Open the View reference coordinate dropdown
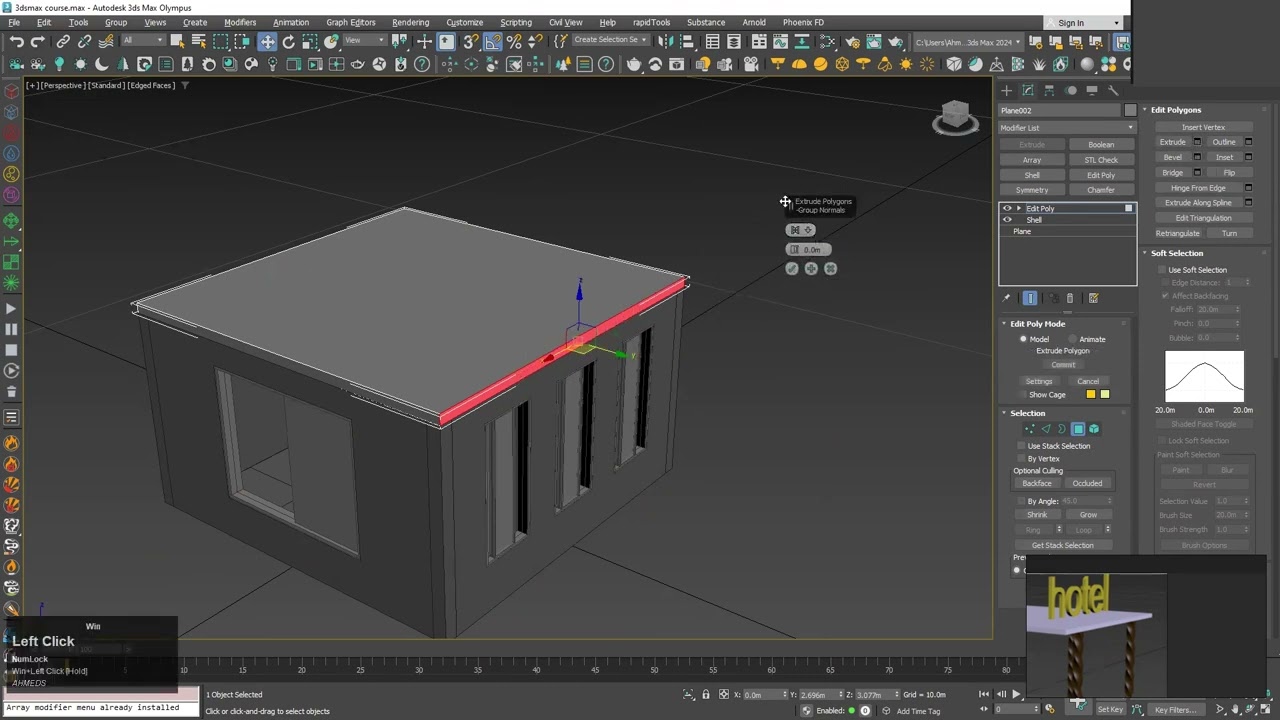This screenshot has width=1280, height=720. [x=366, y=41]
